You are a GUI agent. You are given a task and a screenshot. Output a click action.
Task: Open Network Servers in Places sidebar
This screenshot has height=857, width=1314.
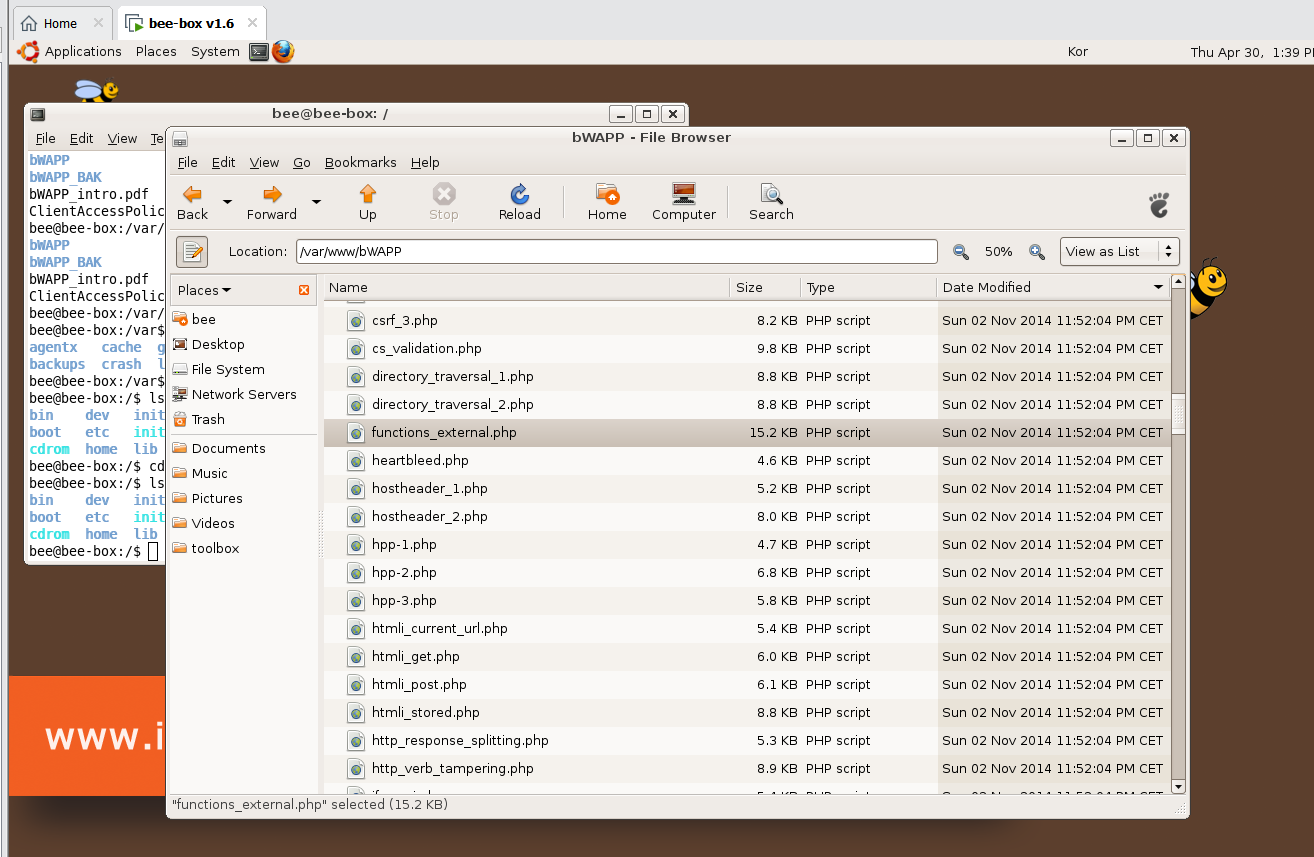(244, 394)
